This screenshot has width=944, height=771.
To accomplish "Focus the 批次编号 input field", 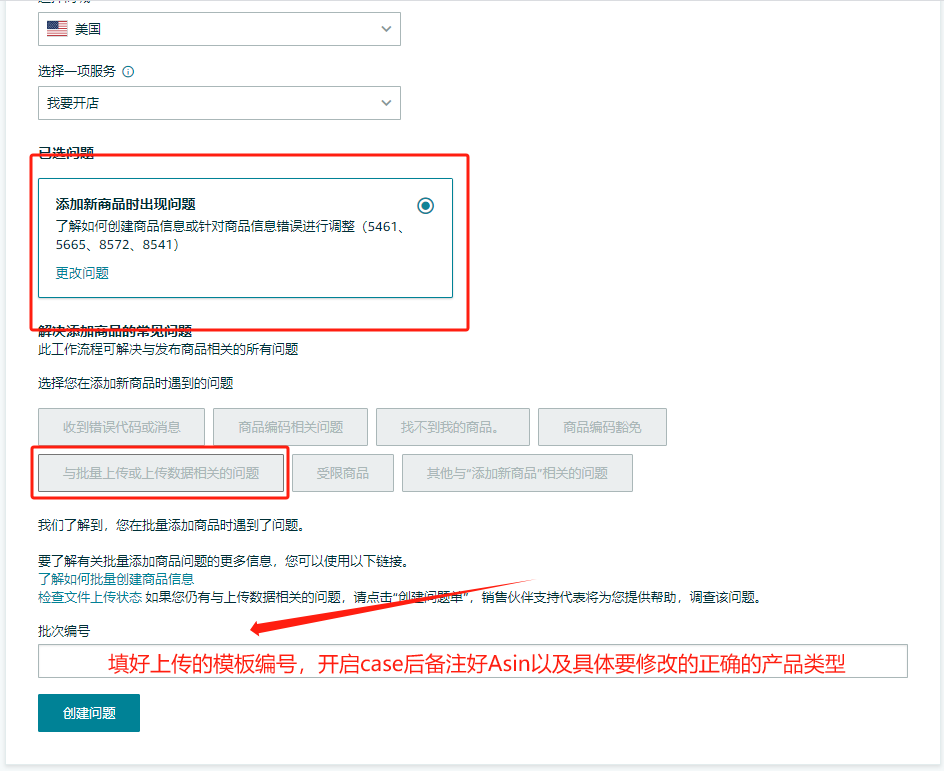I will (472, 661).
